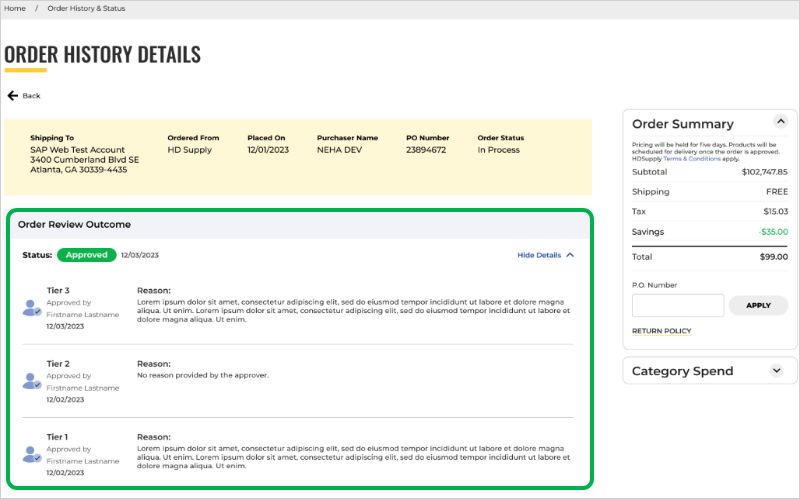800x499 pixels.
Task: Collapse the Order Summary panel
Action: [x=781, y=121]
